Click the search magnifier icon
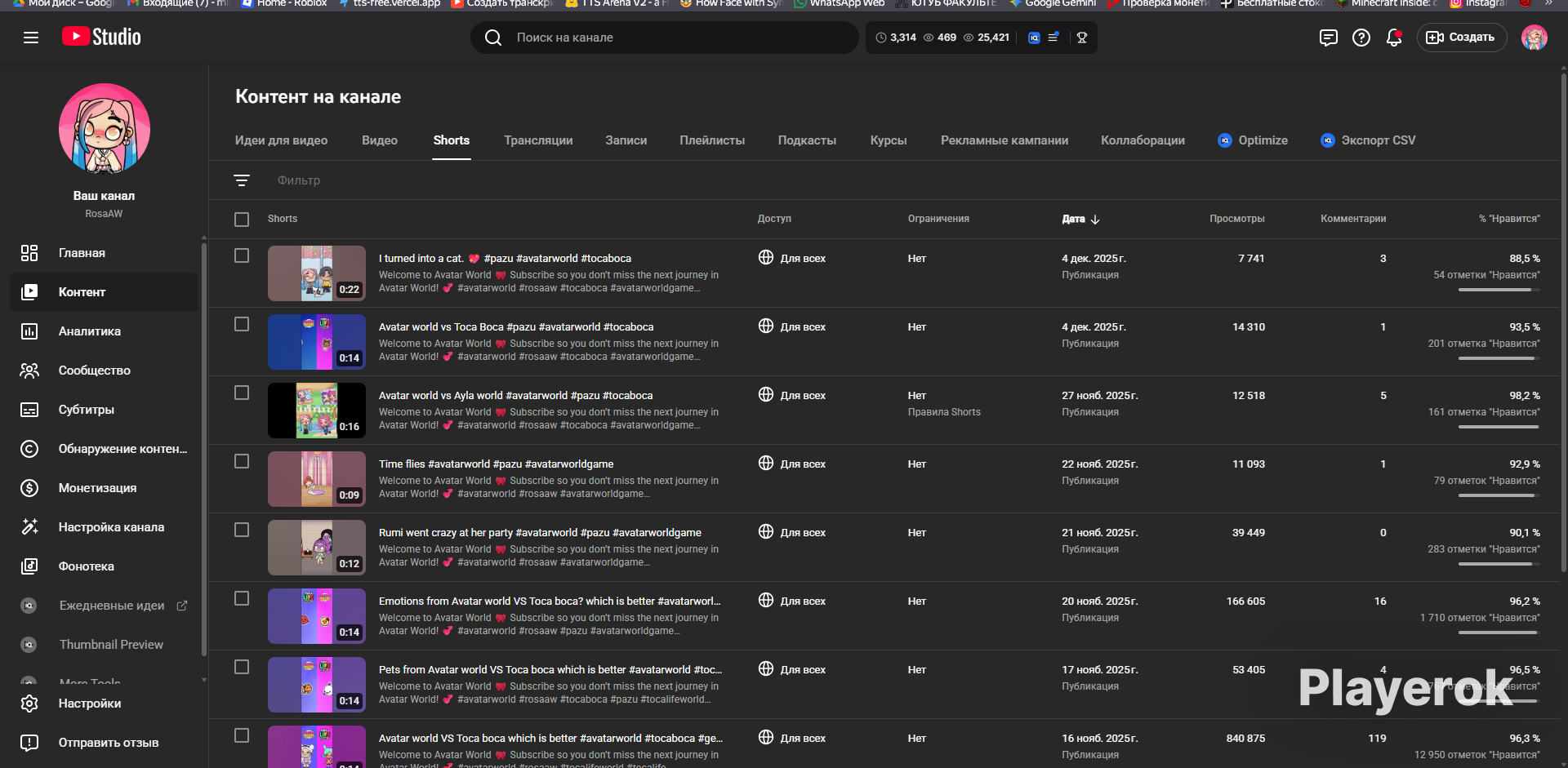 point(493,38)
